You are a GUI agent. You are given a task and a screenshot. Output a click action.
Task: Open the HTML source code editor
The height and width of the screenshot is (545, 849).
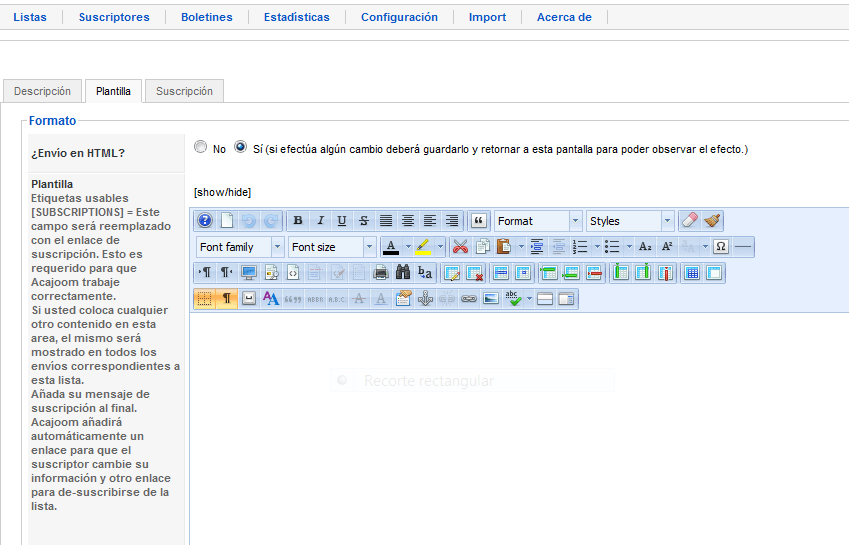(x=293, y=273)
